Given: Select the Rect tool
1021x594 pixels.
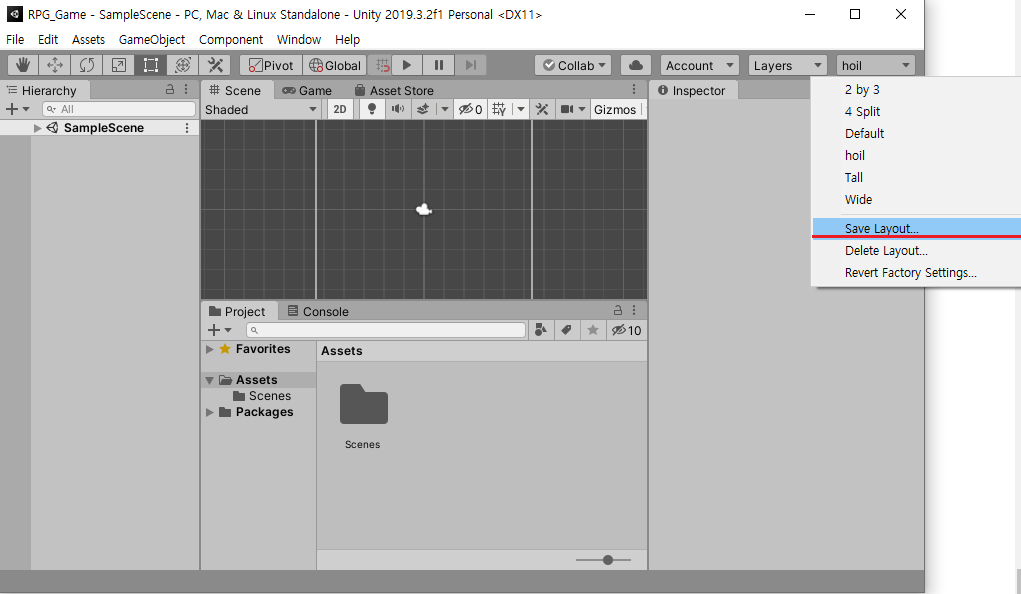Looking at the screenshot, I should pos(150,65).
